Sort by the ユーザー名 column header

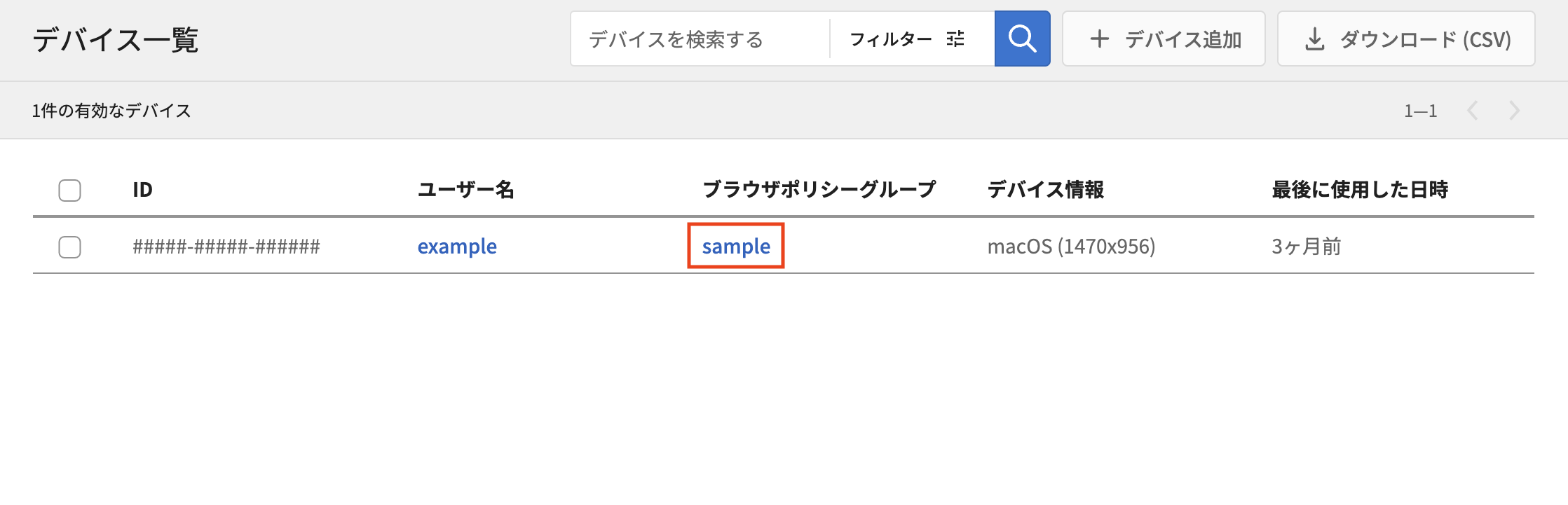point(466,190)
